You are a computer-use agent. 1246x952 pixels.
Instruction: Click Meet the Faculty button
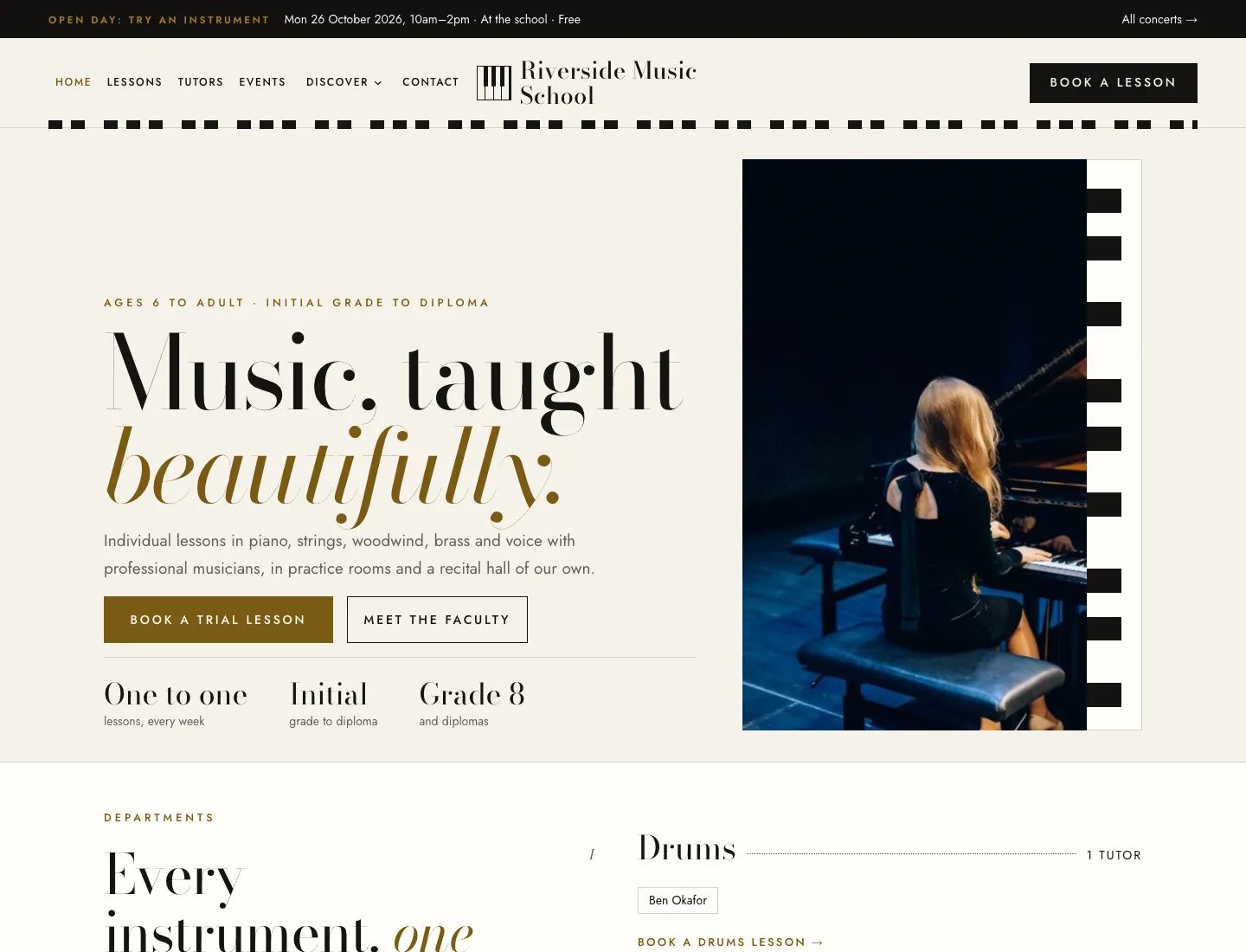[x=437, y=620]
